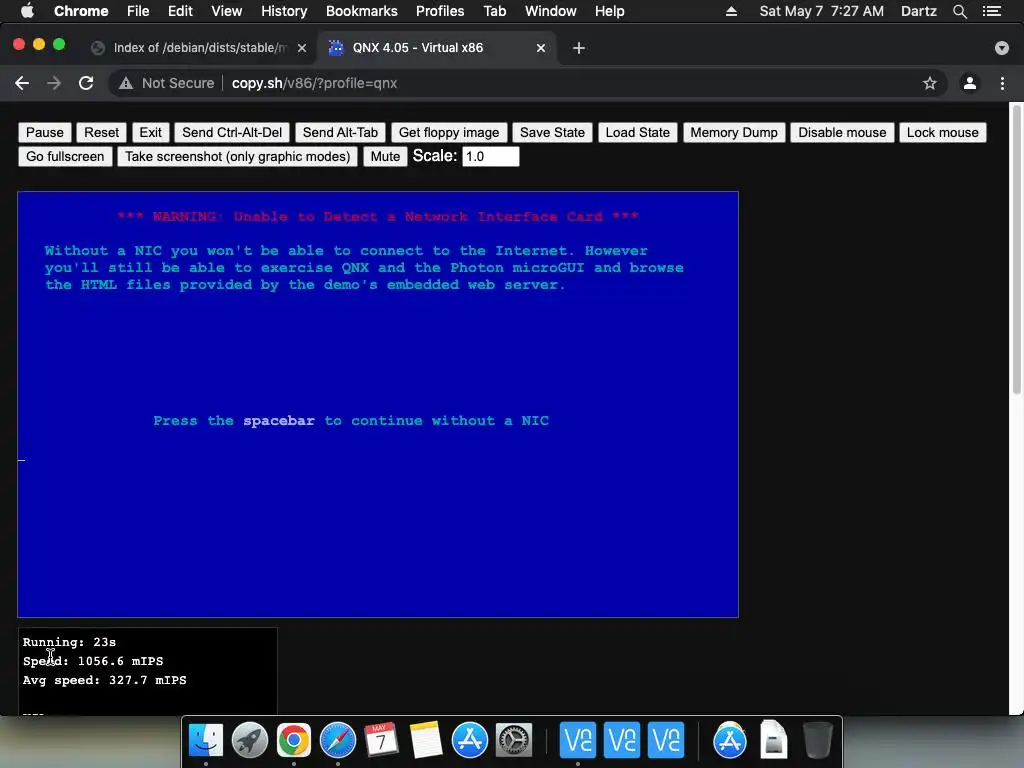Open the Chrome three-dot menu
This screenshot has height=768, width=1024.
(1002, 83)
